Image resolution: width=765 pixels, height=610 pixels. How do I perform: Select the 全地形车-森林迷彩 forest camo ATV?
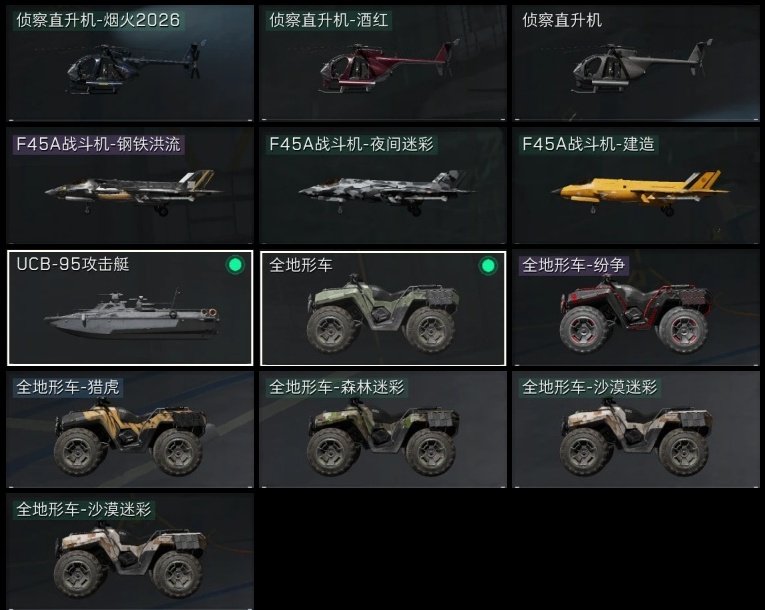383,429
